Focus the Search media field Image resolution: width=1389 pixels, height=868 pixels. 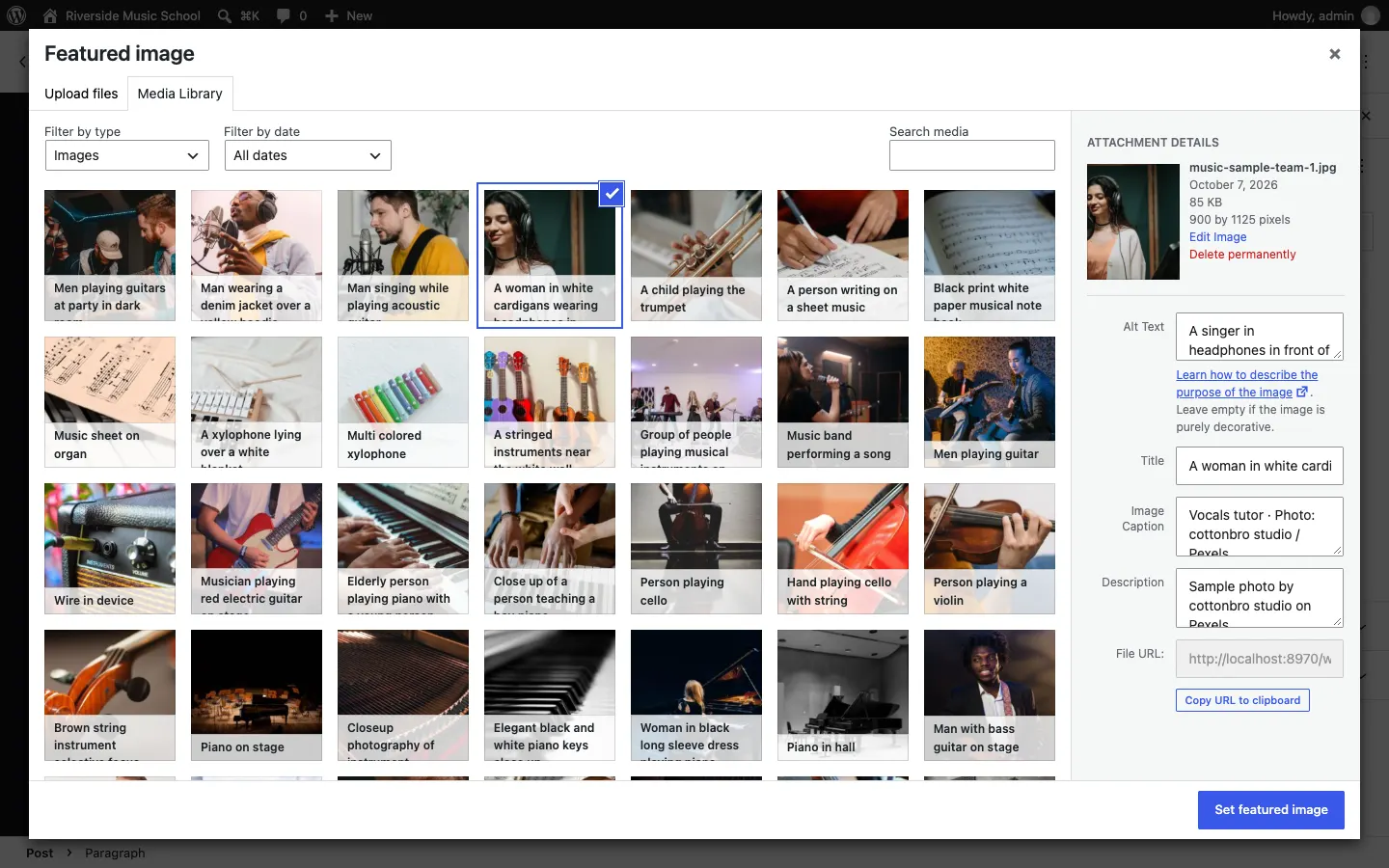pos(972,155)
